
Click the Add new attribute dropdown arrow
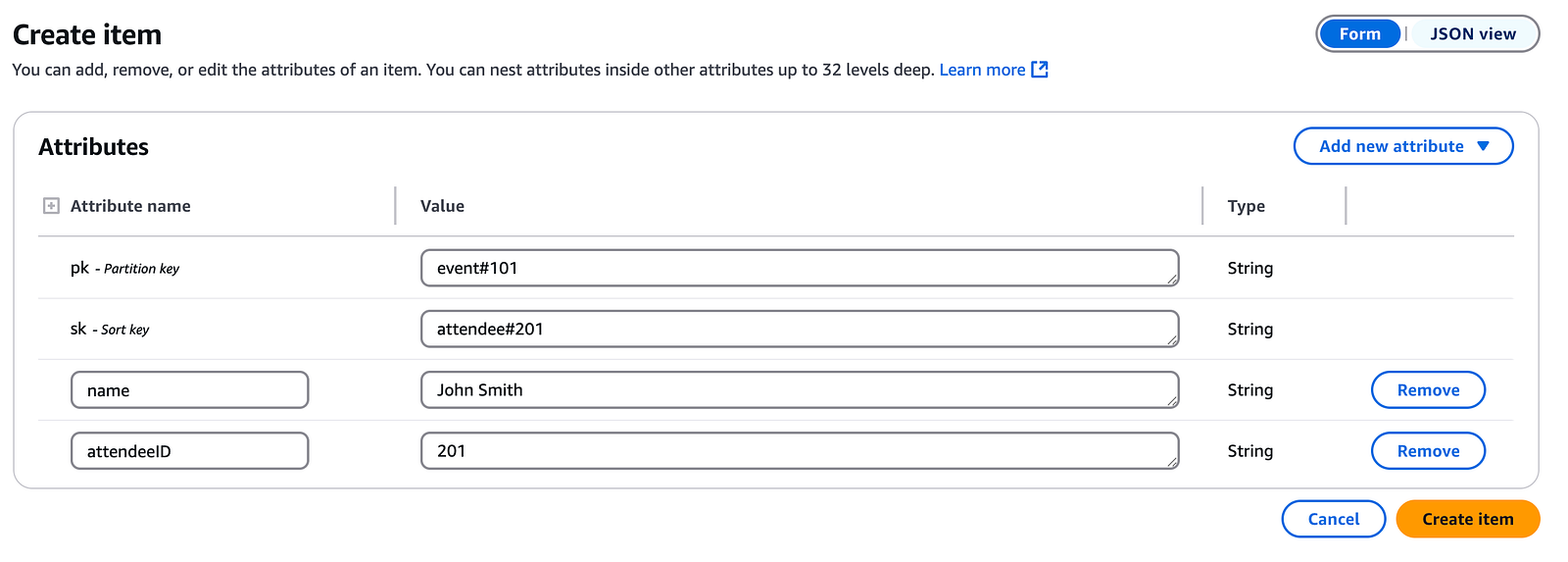click(x=1483, y=146)
